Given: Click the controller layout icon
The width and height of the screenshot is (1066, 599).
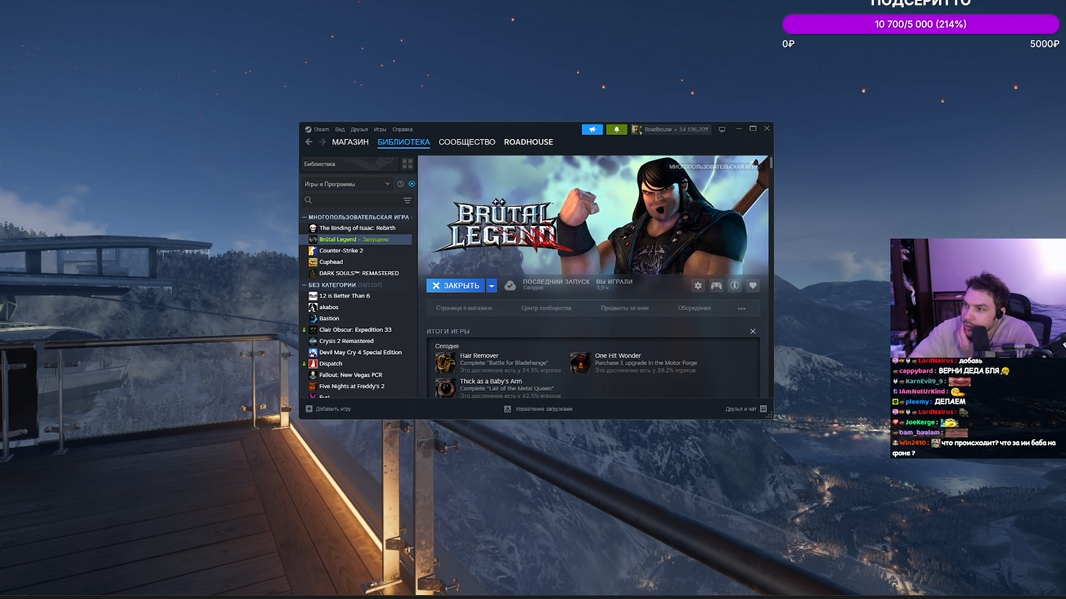Looking at the screenshot, I should coord(716,286).
